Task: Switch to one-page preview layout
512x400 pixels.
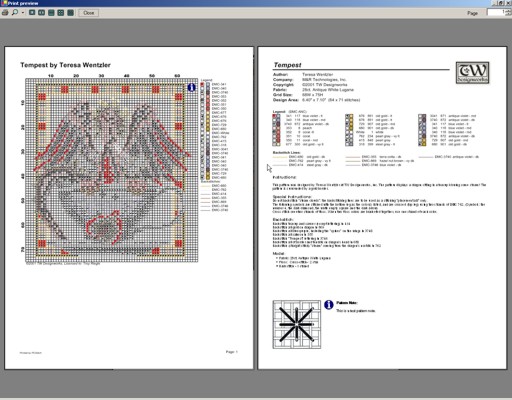Action: [x=32, y=13]
